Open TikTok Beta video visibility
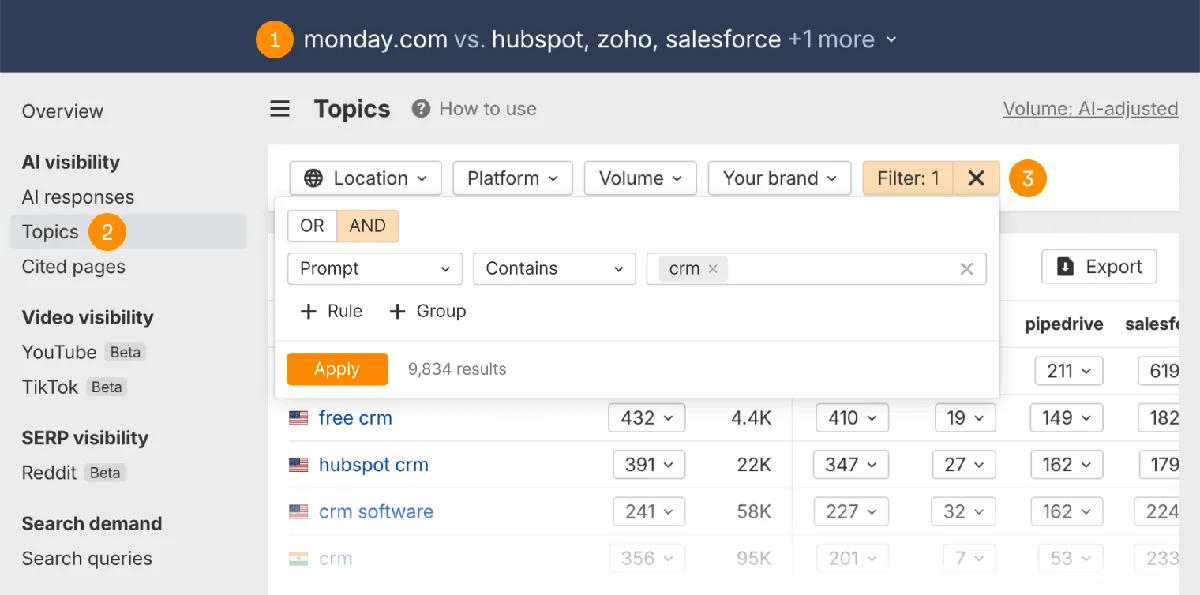Viewport: 1200px width, 595px height. [x=73, y=387]
